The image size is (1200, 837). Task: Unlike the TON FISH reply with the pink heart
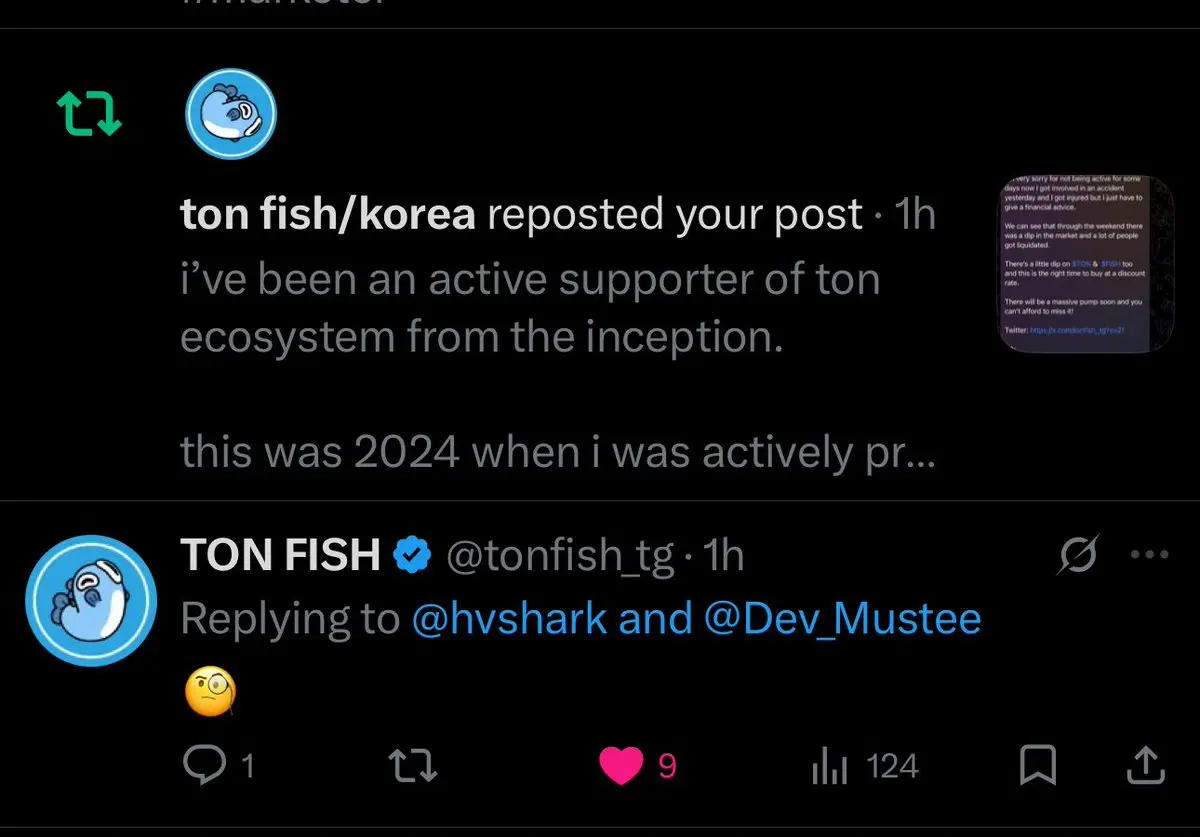click(622, 767)
